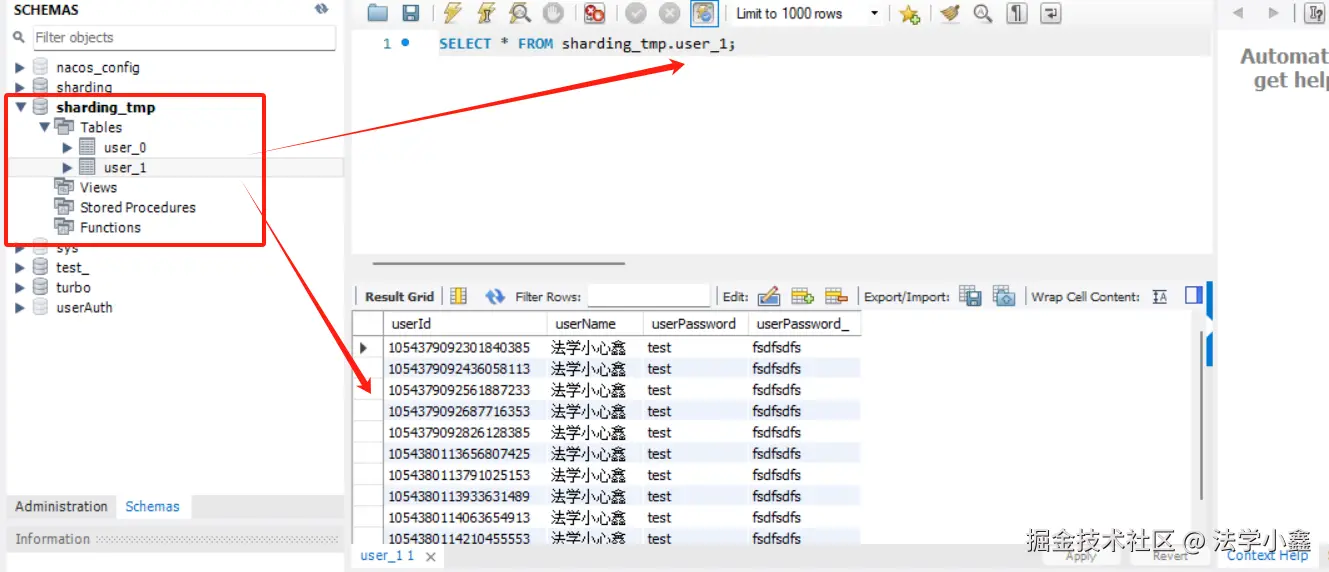This screenshot has width=1329, height=572.
Task: Click the Commit checkmark icon
Action: (636, 13)
